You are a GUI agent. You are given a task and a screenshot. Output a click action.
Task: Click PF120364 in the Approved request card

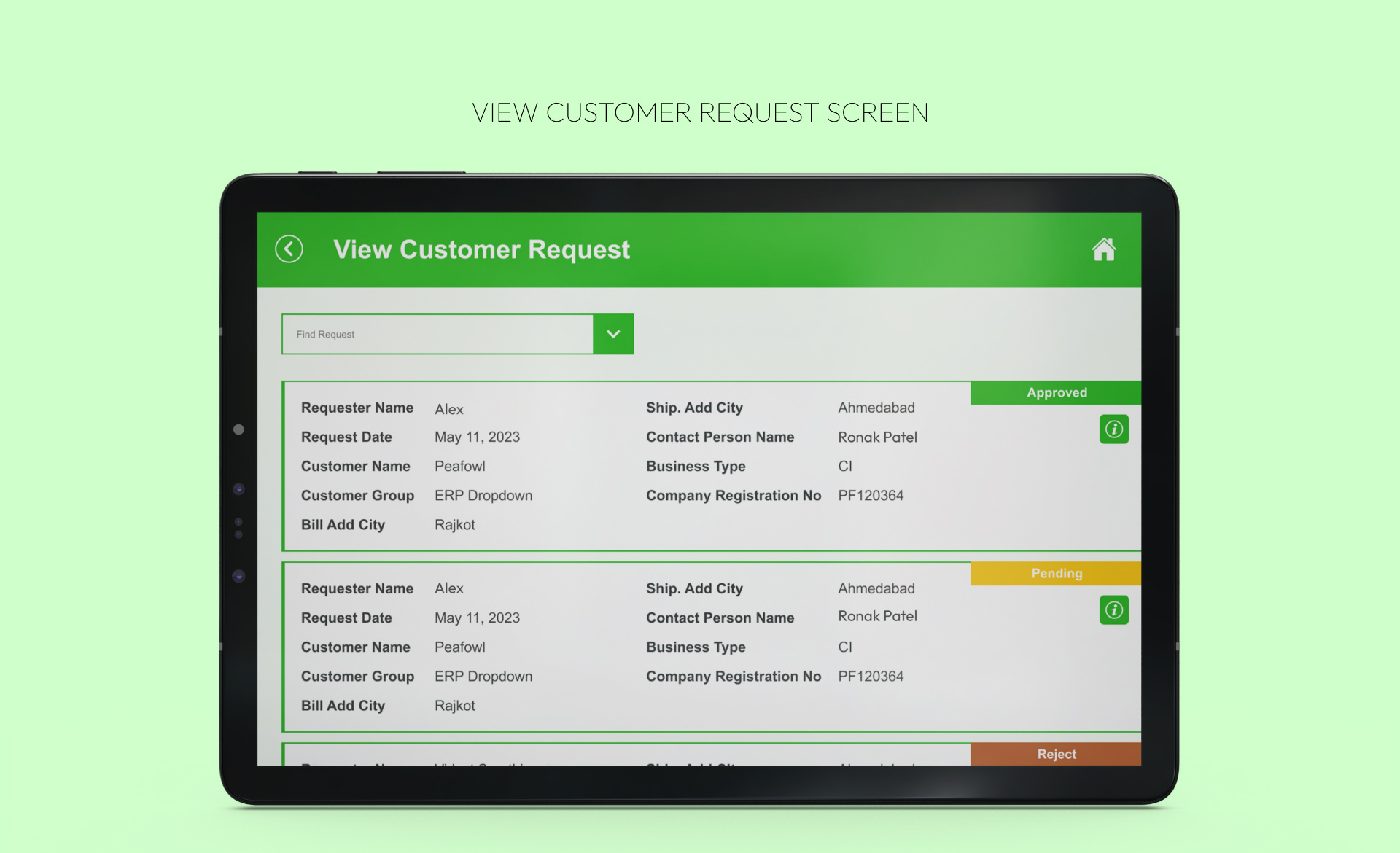pyautogui.click(x=871, y=496)
